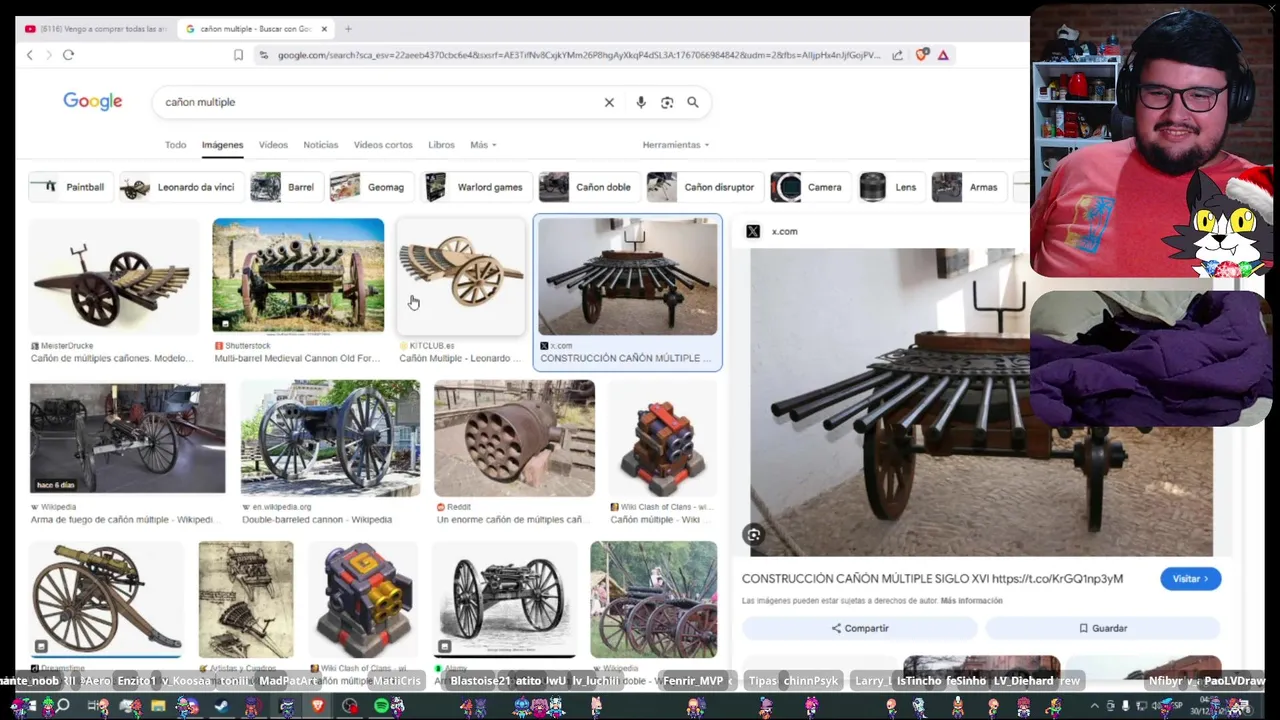Select the Lens filter chip
This screenshot has height=720, width=1280.
(x=890, y=187)
